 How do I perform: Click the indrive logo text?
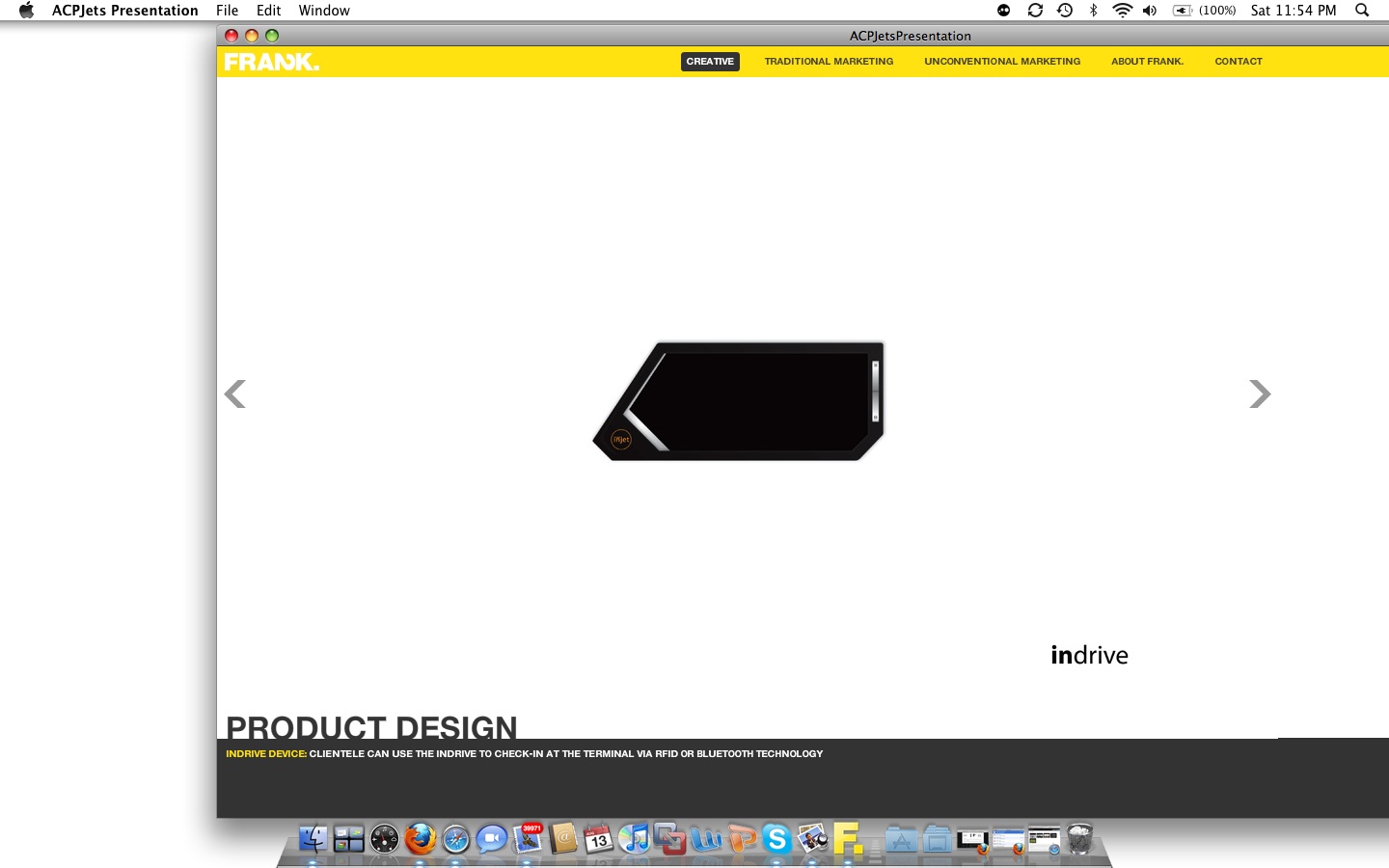pyautogui.click(x=1089, y=655)
